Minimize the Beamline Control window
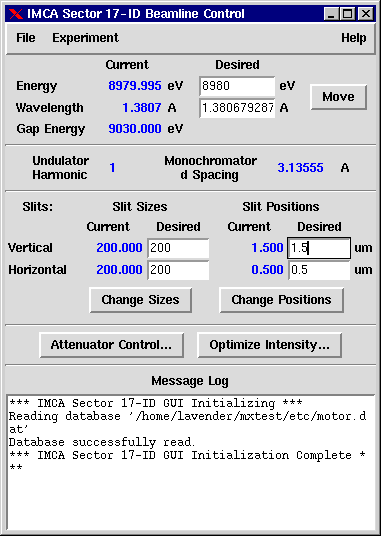 point(330,14)
